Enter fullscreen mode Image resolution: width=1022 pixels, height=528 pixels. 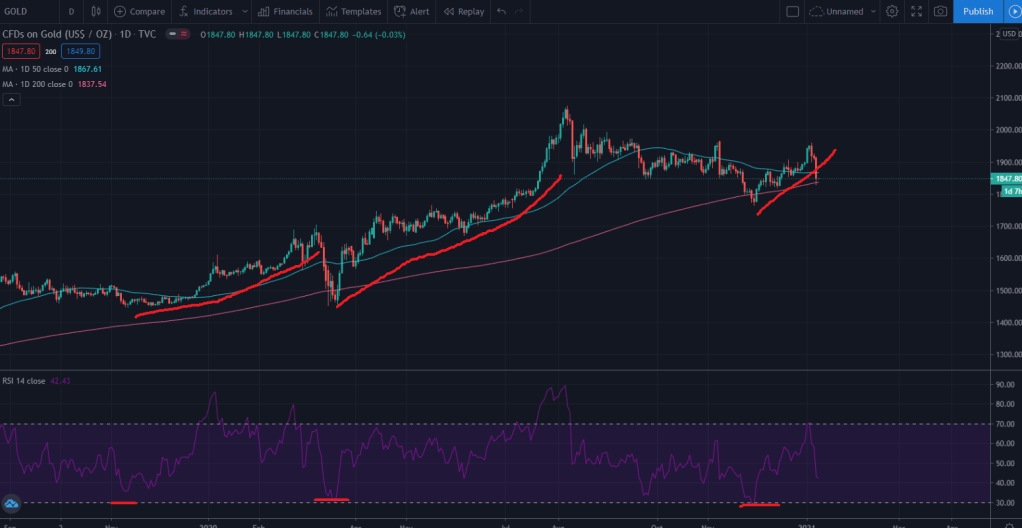coord(916,11)
